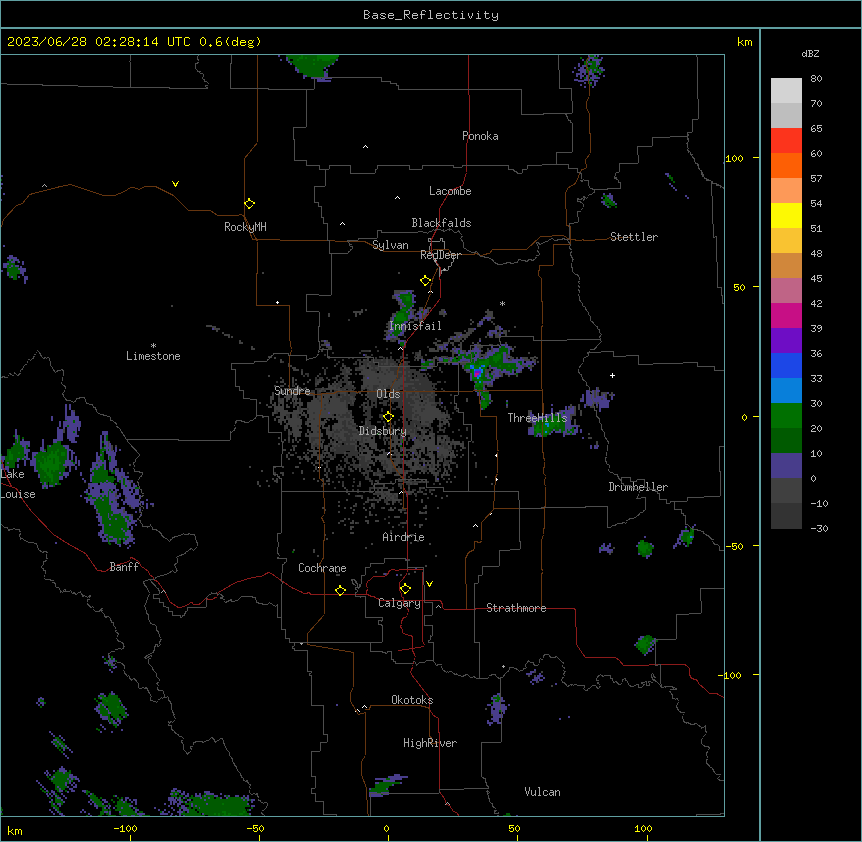Image resolution: width=862 pixels, height=842 pixels.
Task: Click the km unit label at bottom left
Action: pyautogui.click(x=15, y=830)
